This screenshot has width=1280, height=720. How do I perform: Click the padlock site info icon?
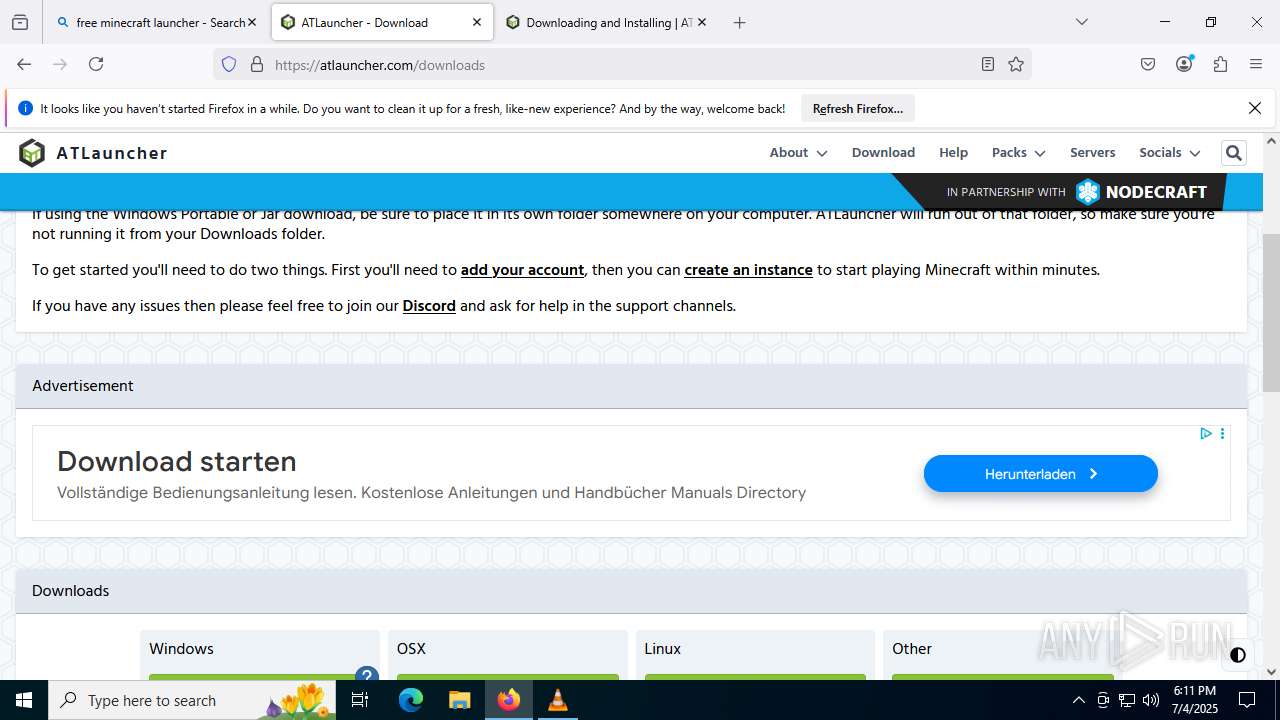pos(257,64)
